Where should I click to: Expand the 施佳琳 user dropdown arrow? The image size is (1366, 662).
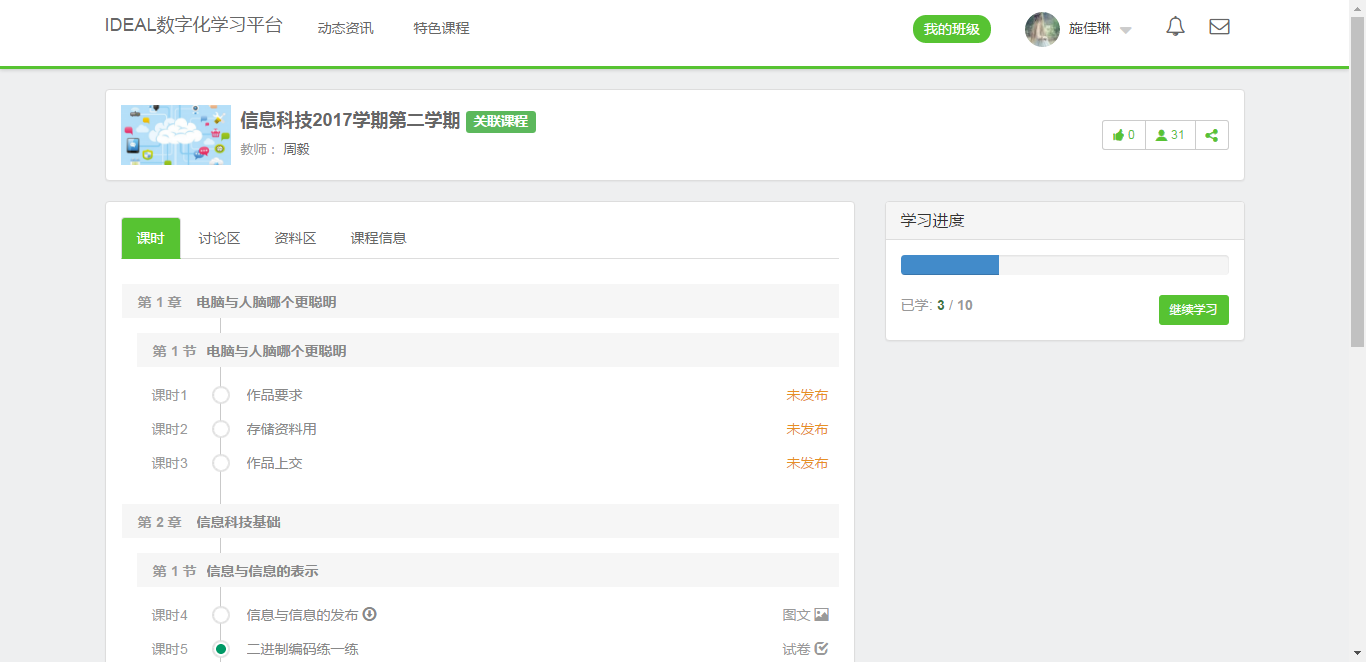[1125, 30]
